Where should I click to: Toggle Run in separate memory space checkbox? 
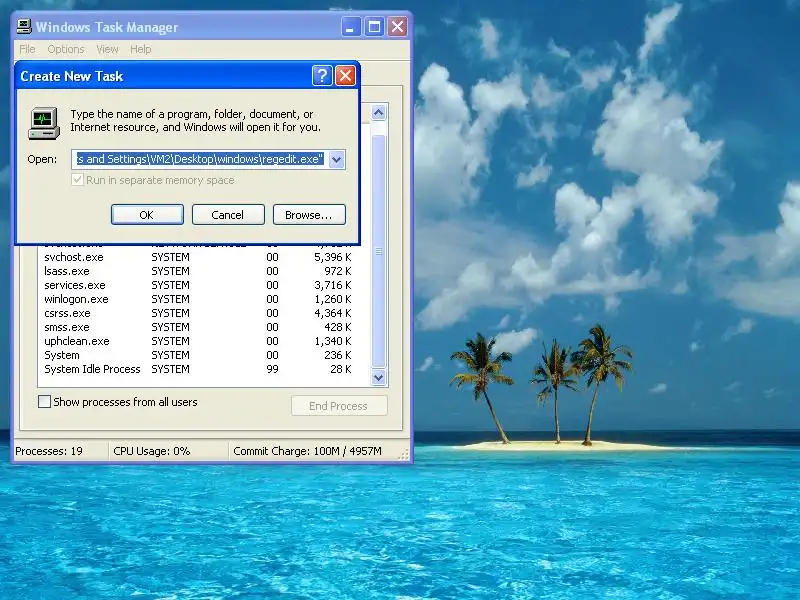78,180
